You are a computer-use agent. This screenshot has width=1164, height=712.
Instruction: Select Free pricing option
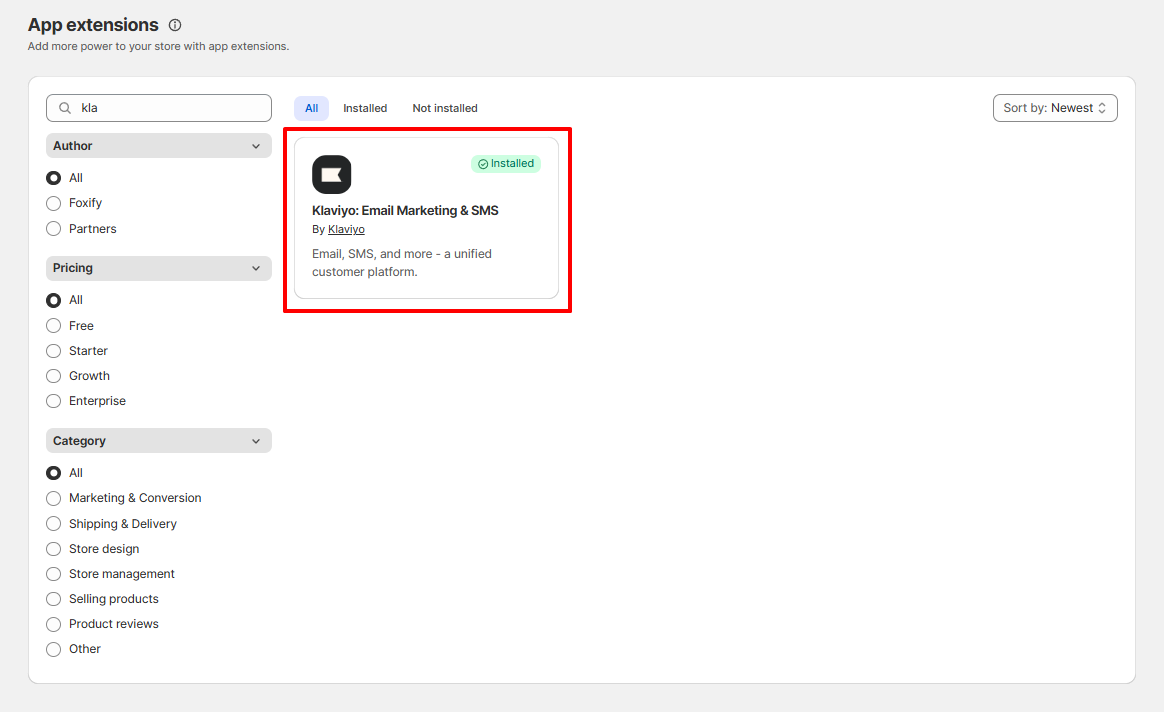(x=53, y=326)
